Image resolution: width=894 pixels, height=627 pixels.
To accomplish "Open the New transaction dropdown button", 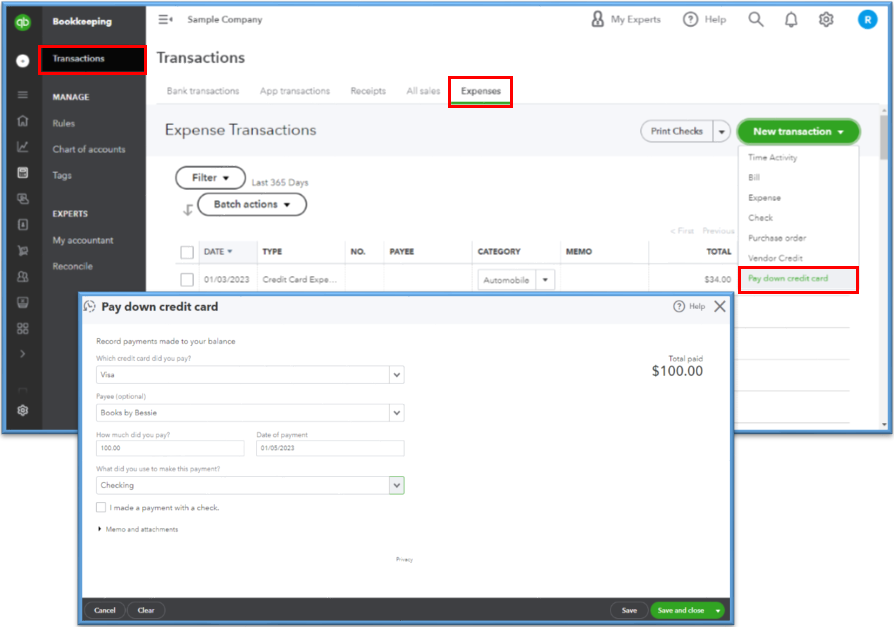I will pos(798,132).
